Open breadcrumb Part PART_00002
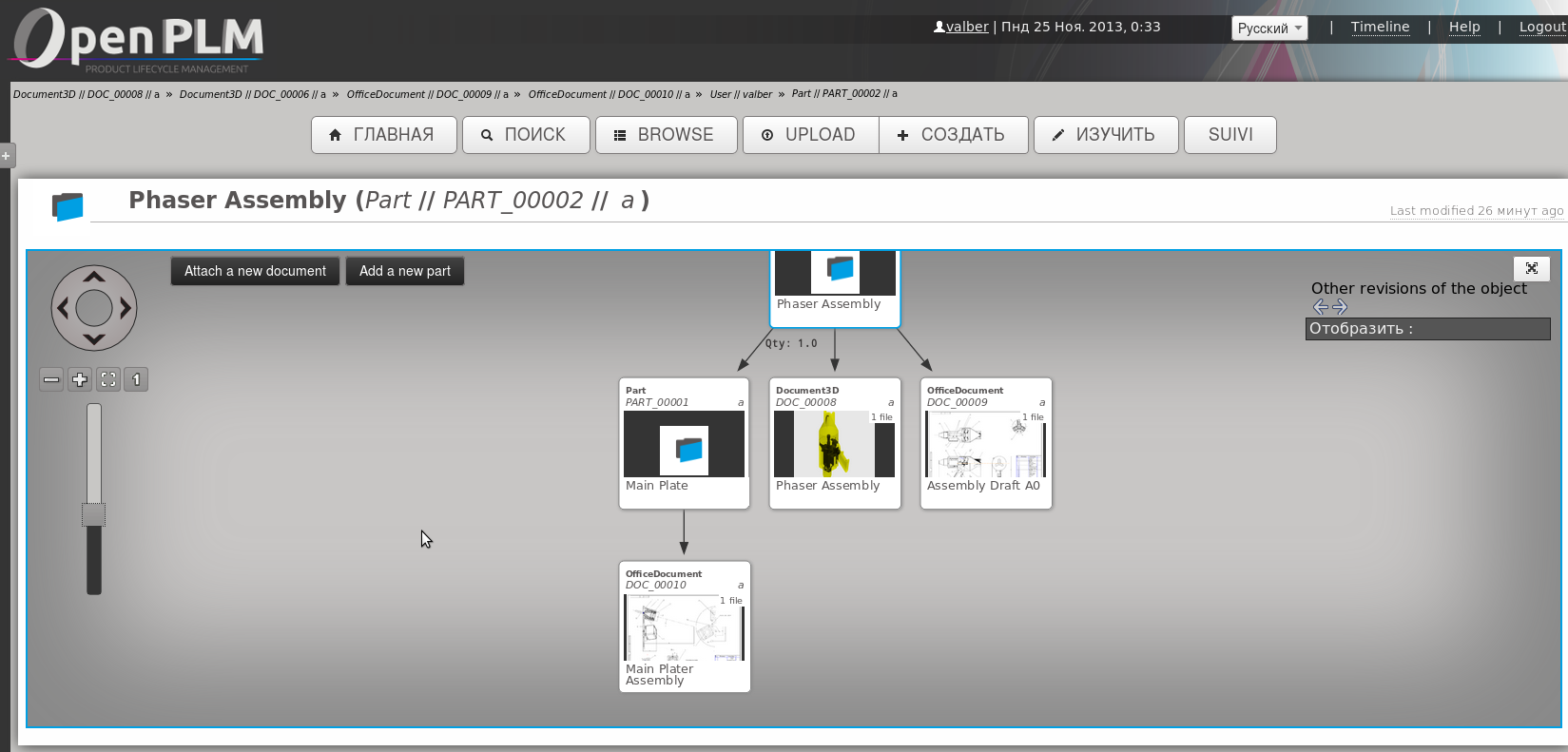This screenshot has height=752, width=1568. coord(844,93)
